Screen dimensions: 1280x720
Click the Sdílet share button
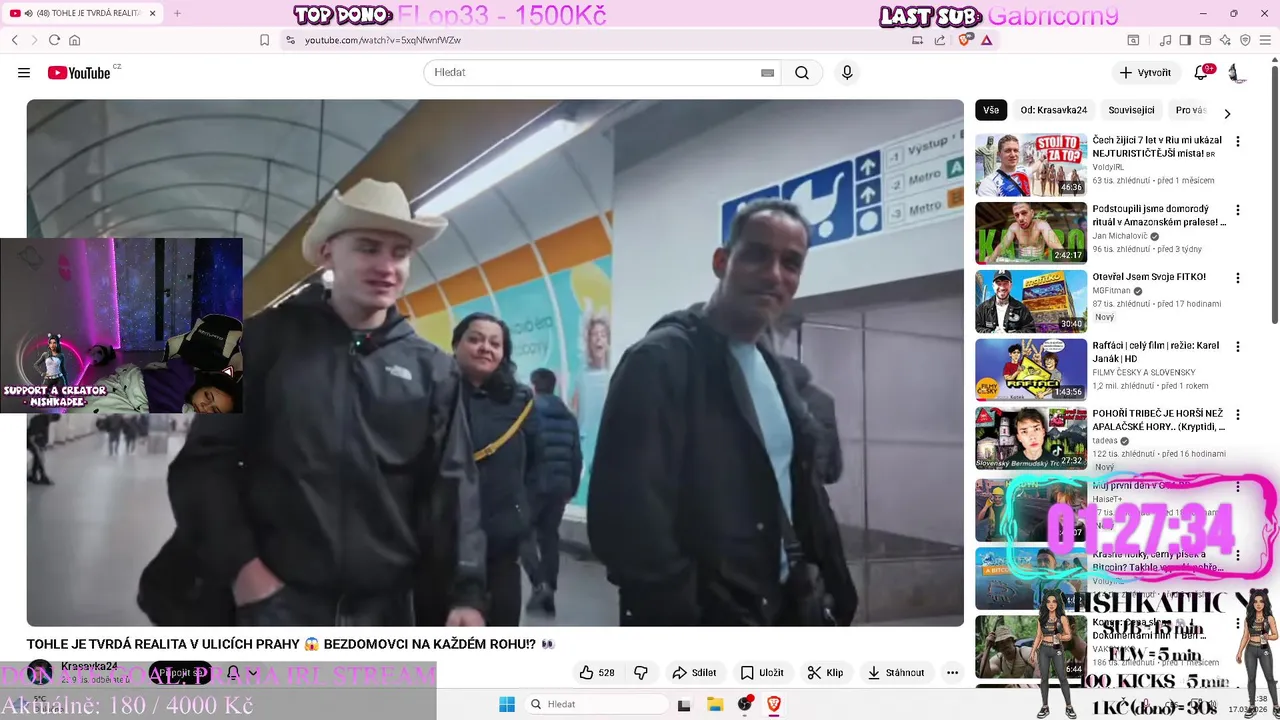pyautogui.click(x=694, y=673)
